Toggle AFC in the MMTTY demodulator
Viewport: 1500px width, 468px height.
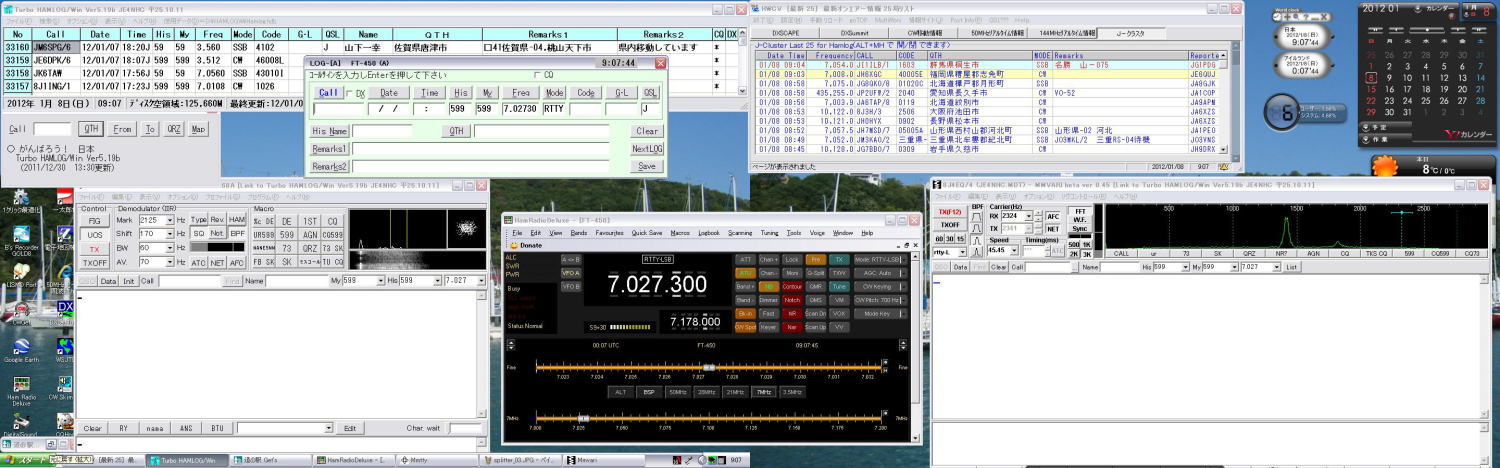click(236, 262)
